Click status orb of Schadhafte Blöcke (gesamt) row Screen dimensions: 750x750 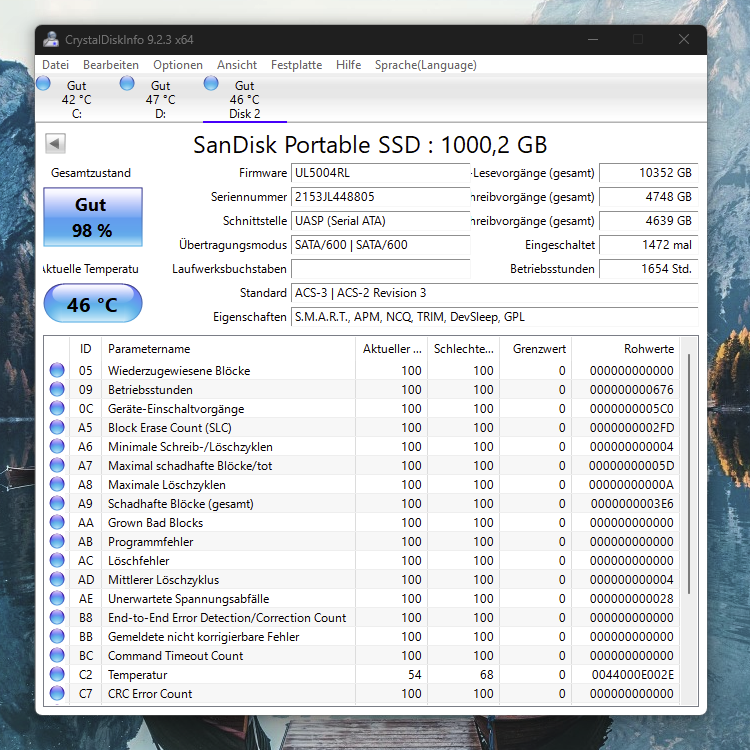pos(57,503)
